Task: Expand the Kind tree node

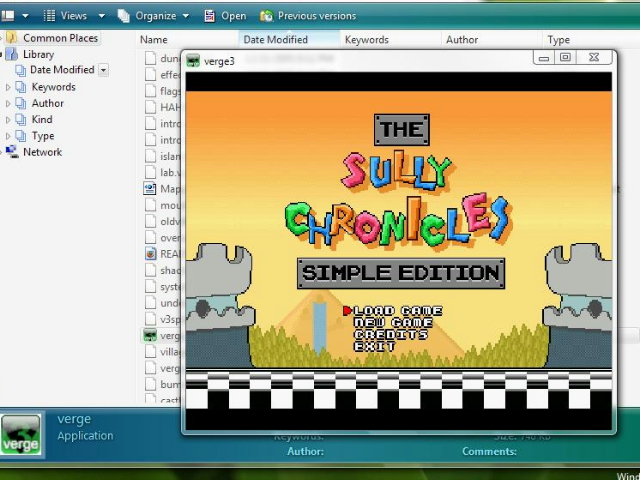Action: pos(8,119)
